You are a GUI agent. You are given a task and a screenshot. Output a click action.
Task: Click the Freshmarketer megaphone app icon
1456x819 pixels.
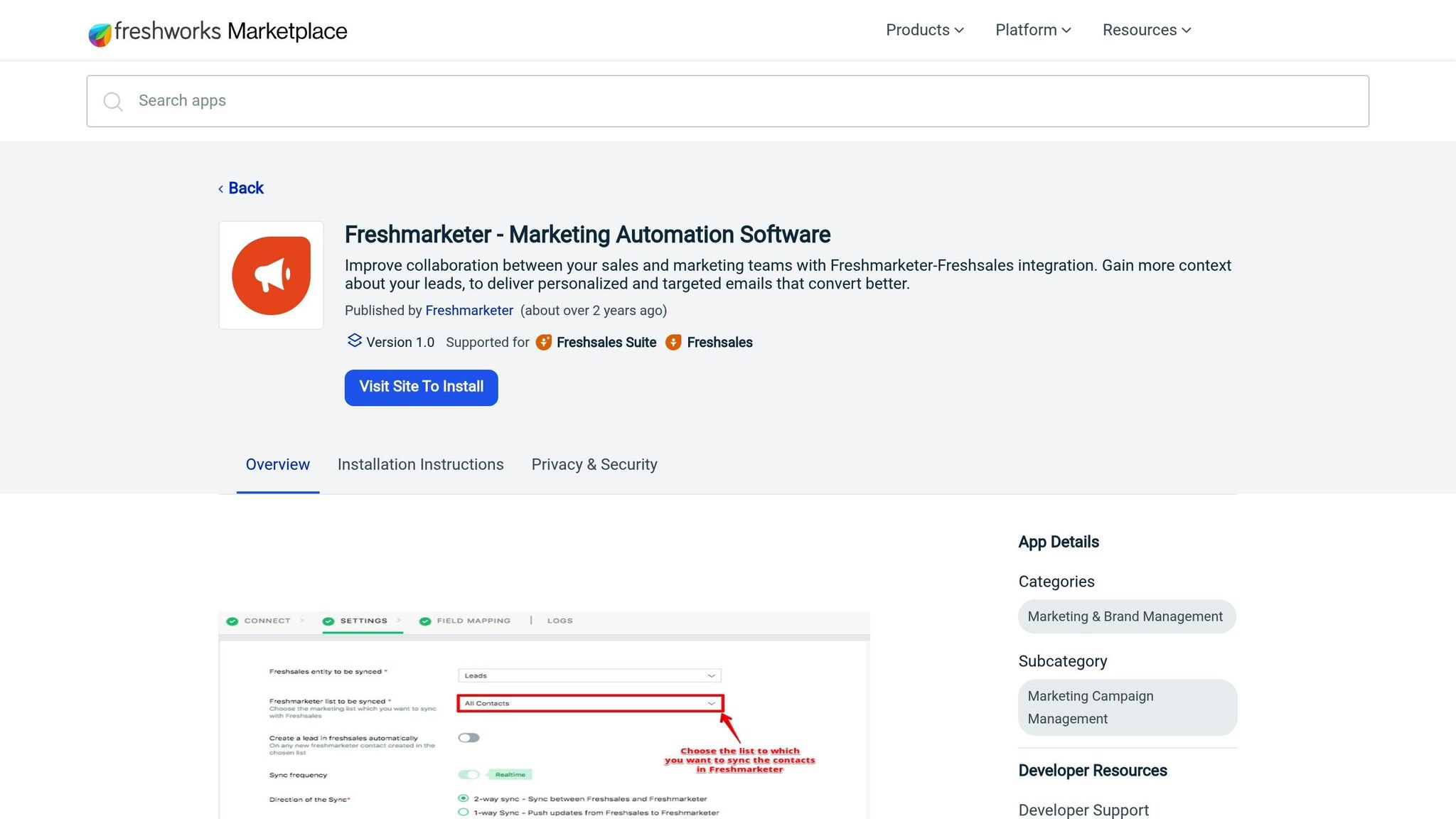click(x=271, y=275)
